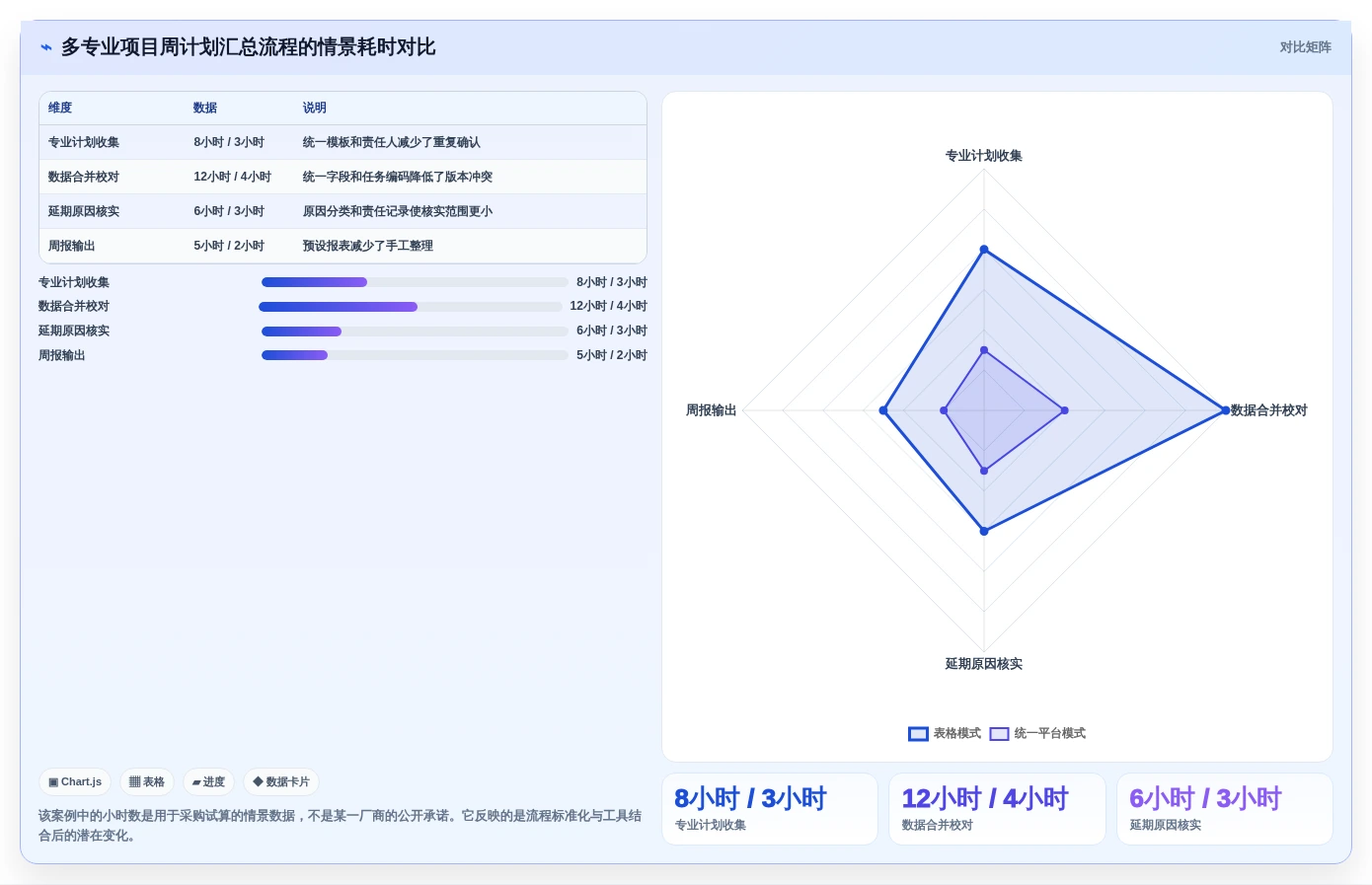The image size is (1372, 885).
Task: Click 统一模板和责任人减少了重复确认 description
Action: tap(391, 142)
